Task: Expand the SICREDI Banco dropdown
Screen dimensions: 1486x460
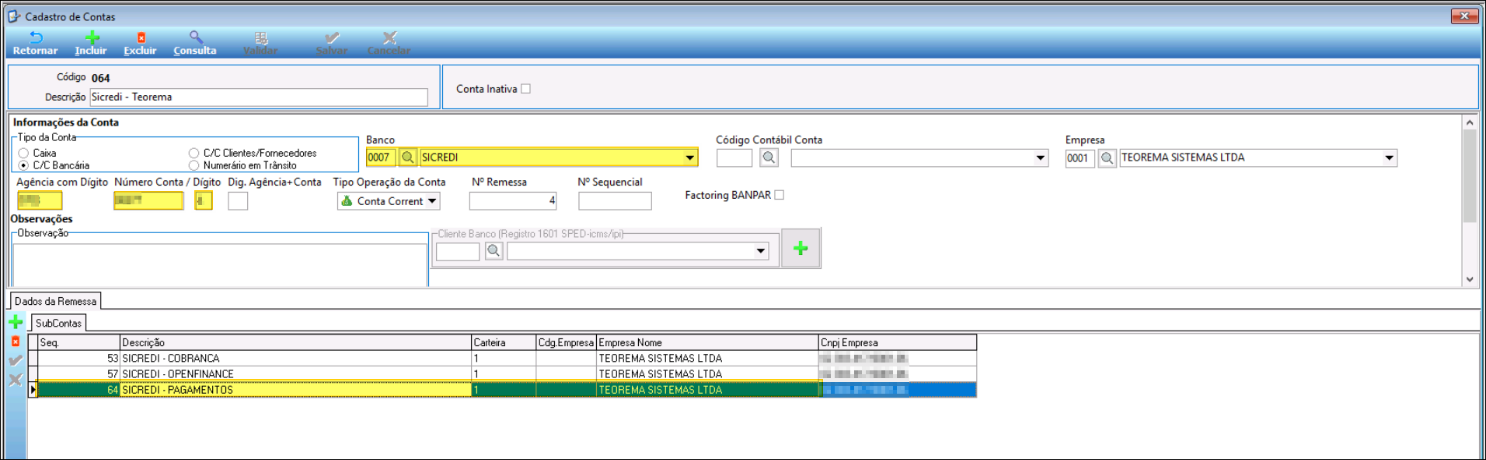Action: pyautogui.click(x=690, y=158)
